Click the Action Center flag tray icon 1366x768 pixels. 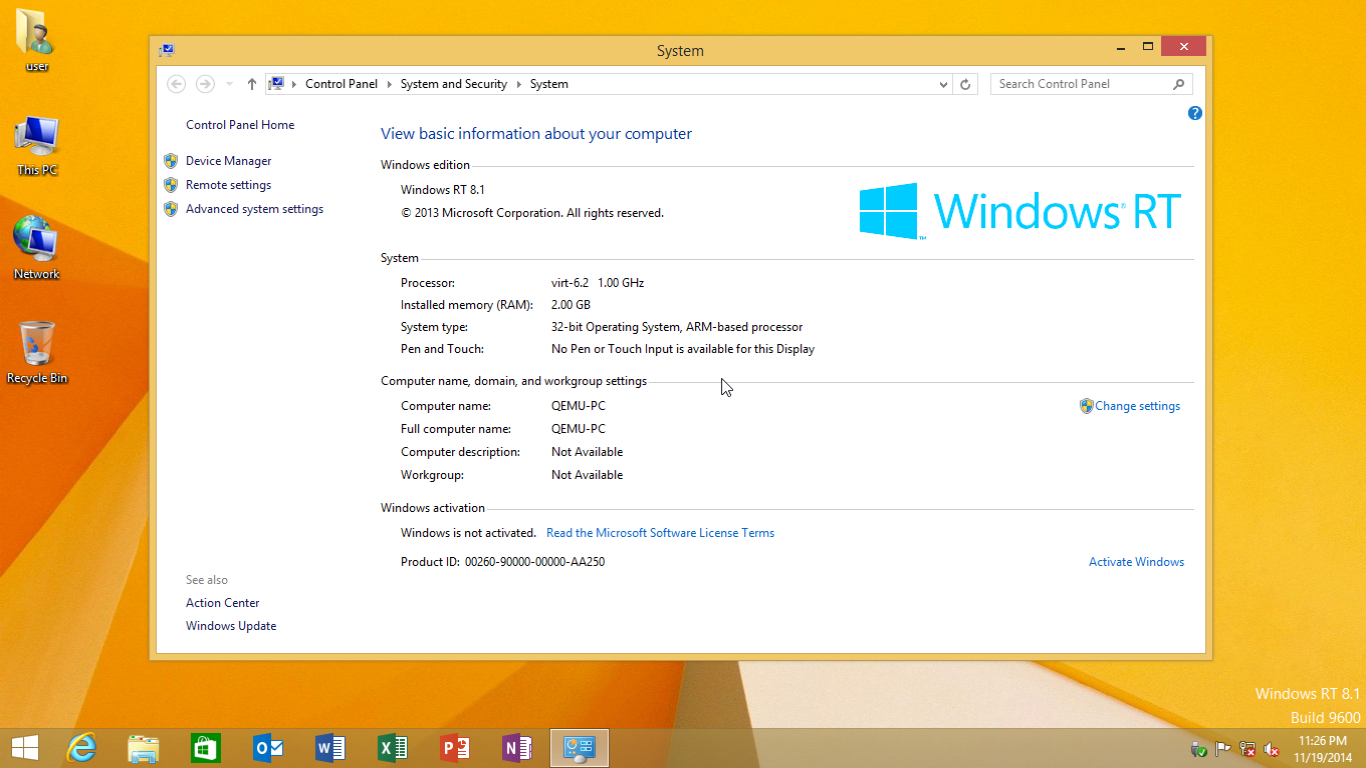1223,748
